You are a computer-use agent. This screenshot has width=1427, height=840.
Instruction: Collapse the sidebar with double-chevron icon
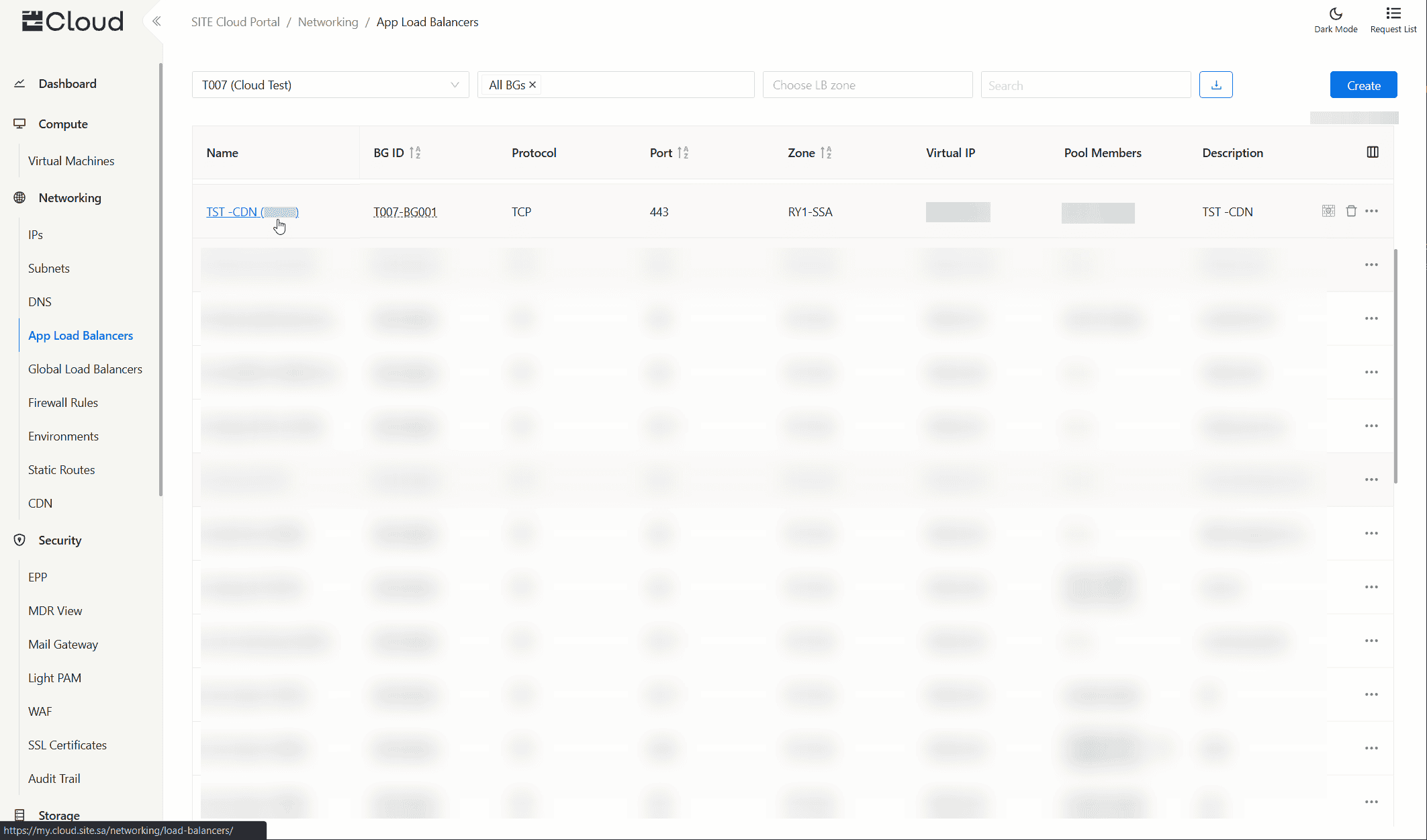pos(156,21)
